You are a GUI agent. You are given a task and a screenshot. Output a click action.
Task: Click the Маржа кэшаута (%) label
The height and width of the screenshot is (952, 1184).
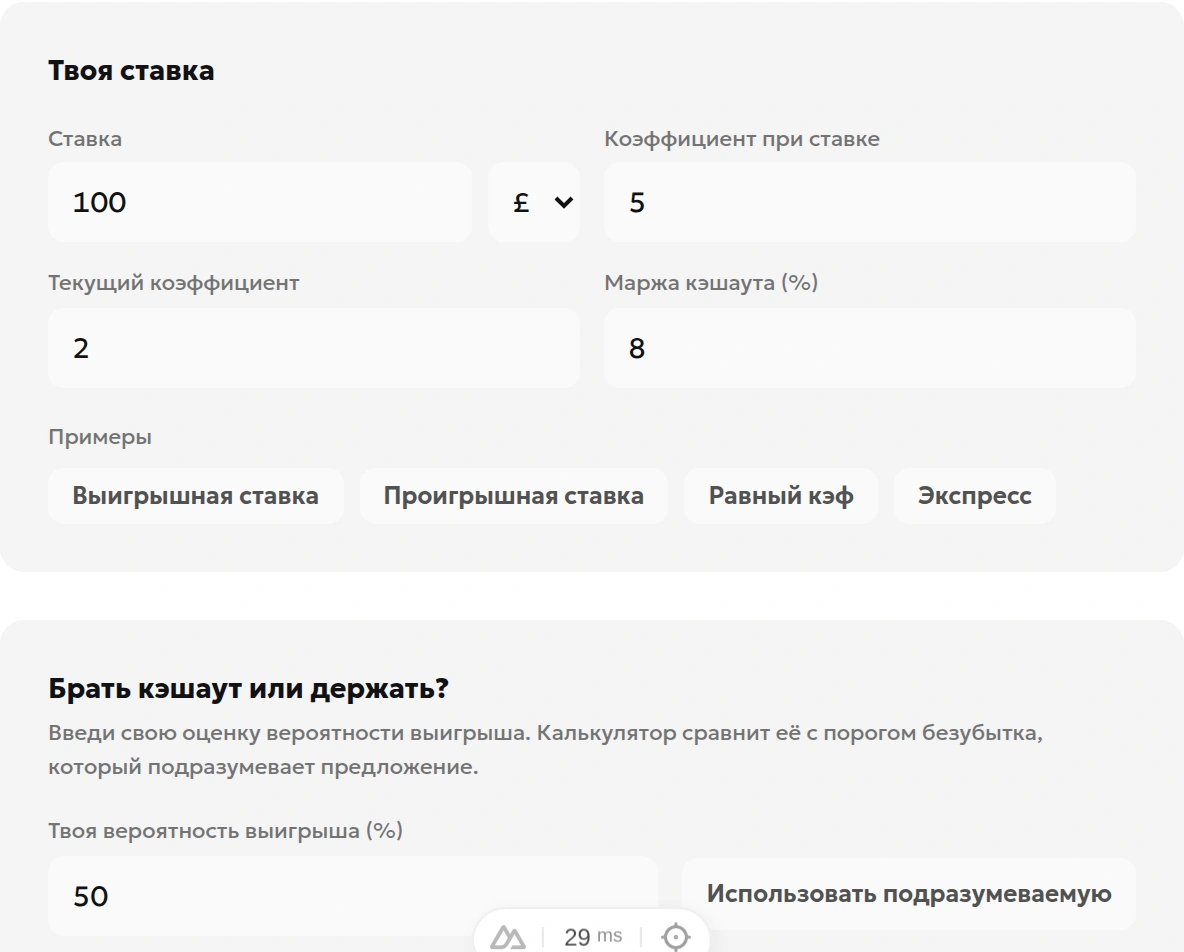pos(711,283)
